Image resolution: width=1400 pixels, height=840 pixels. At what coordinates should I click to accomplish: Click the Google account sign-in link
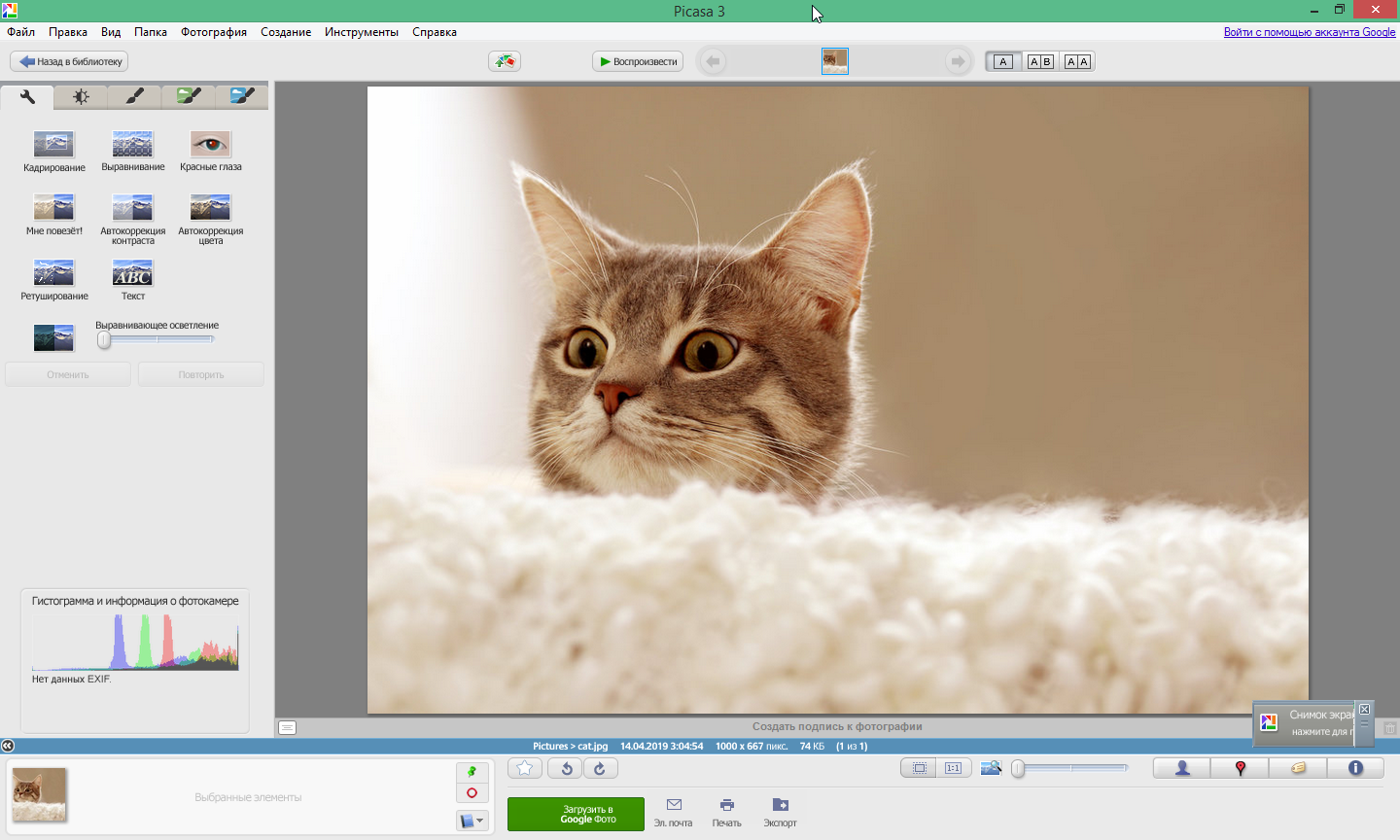[1309, 32]
